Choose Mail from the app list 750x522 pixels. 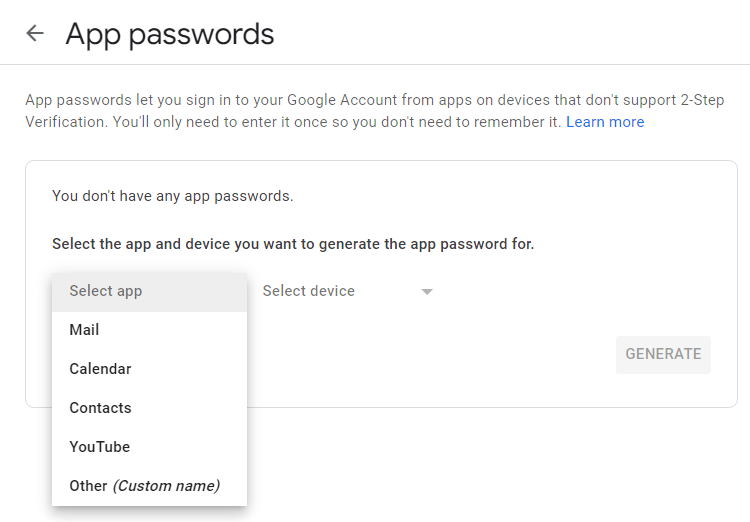(x=149, y=330)
